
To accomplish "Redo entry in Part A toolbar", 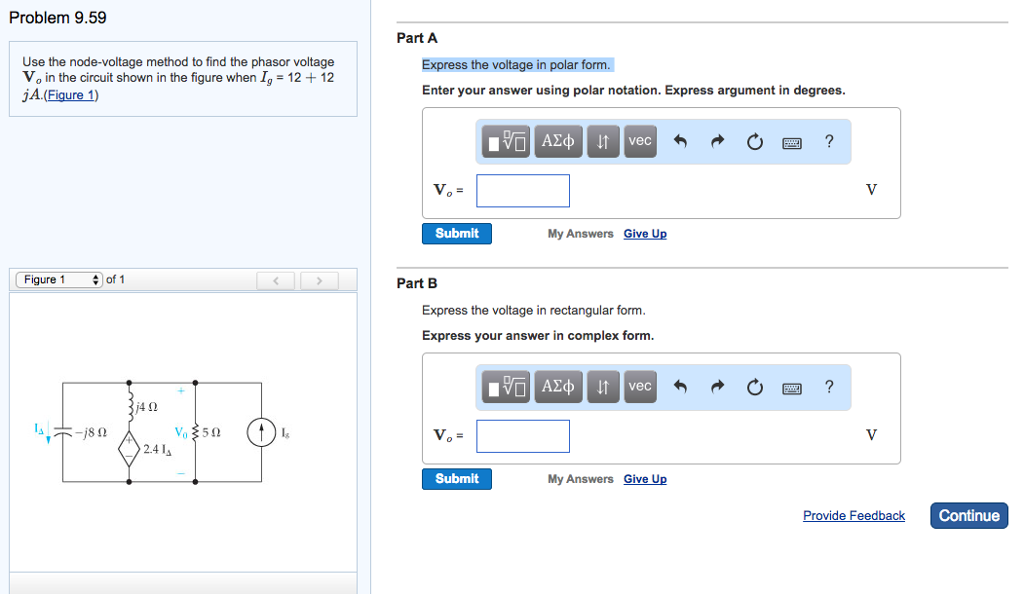I will 717,142.
